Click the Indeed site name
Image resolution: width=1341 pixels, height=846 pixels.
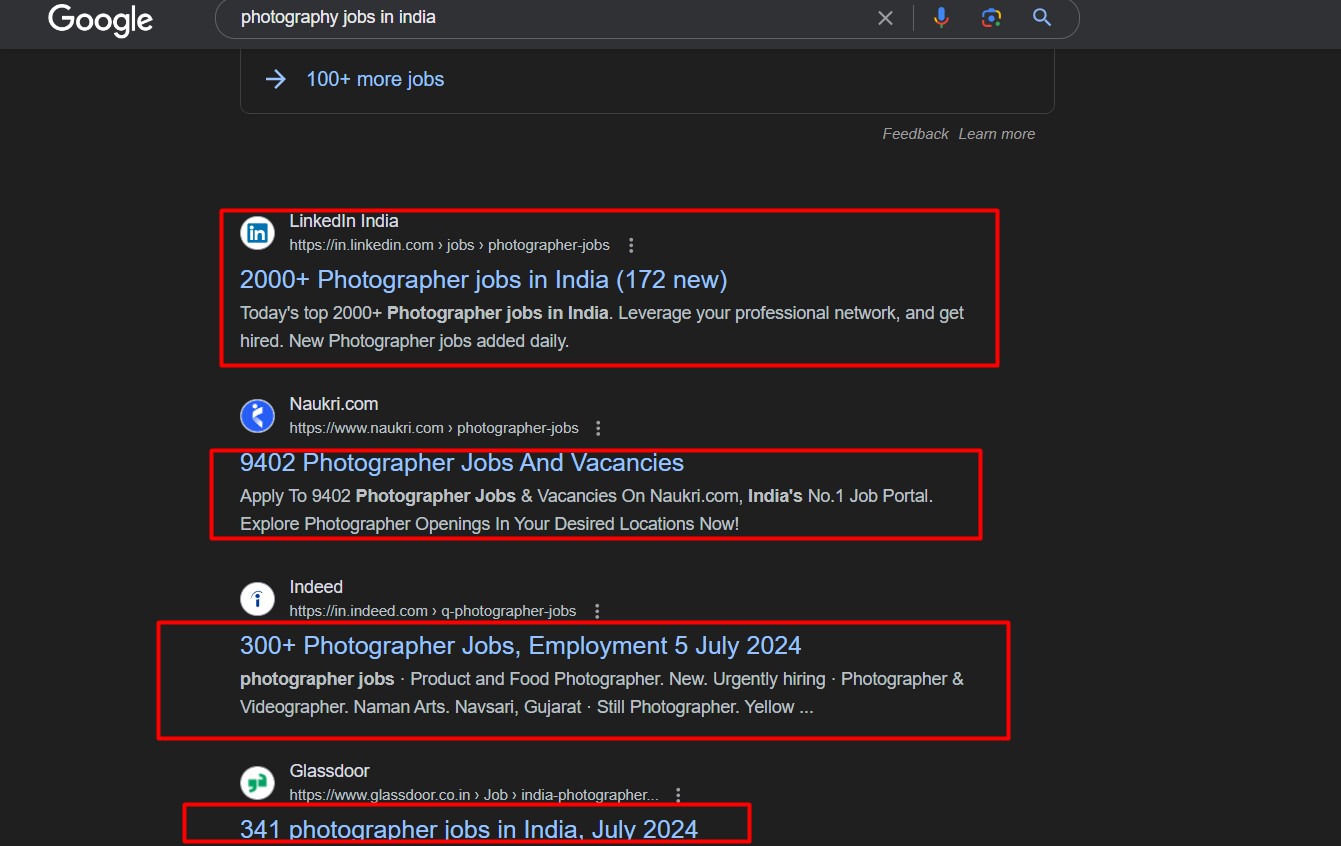click(x=316, y=587)
